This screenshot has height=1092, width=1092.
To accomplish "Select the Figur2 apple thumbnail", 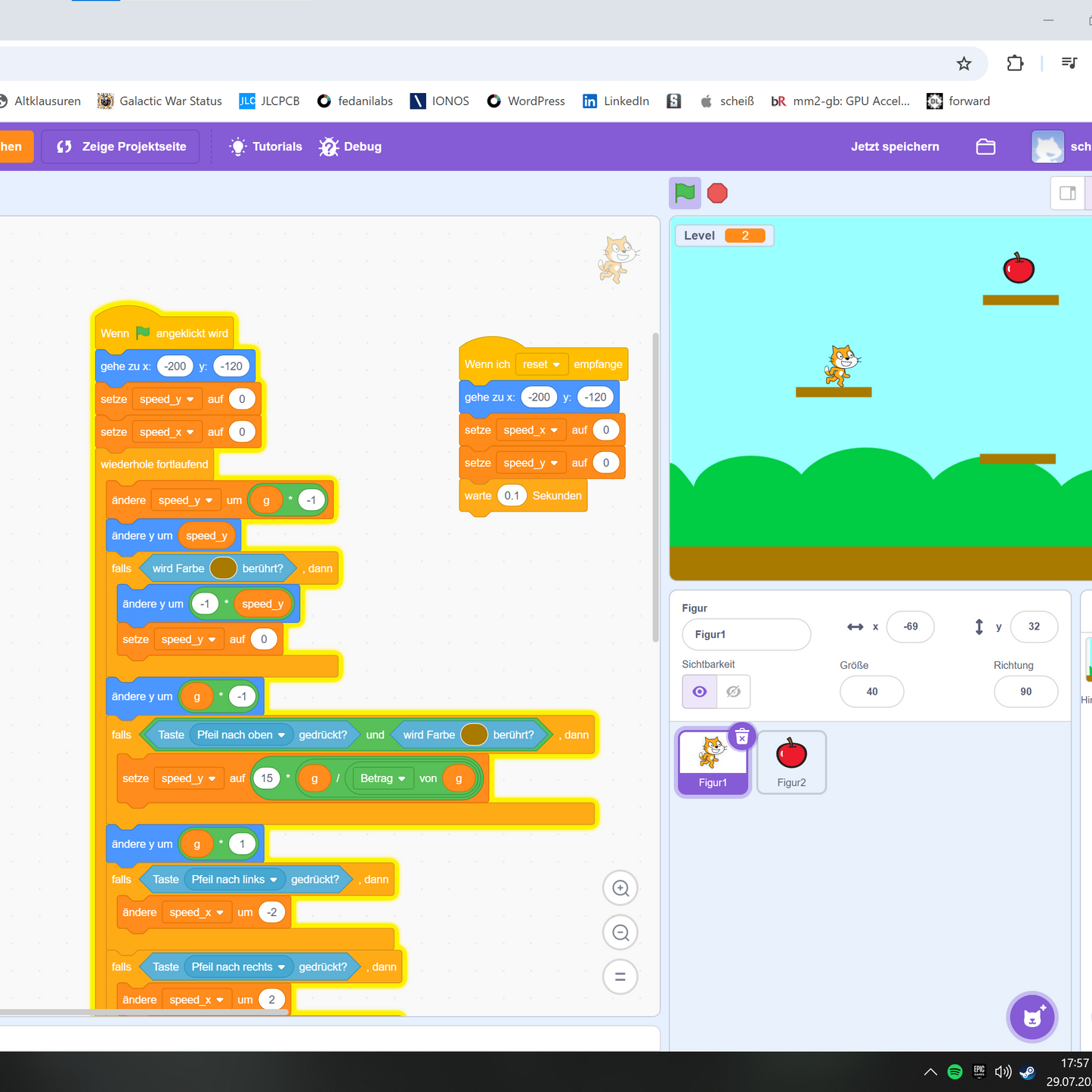I will (x=791, y=762).
